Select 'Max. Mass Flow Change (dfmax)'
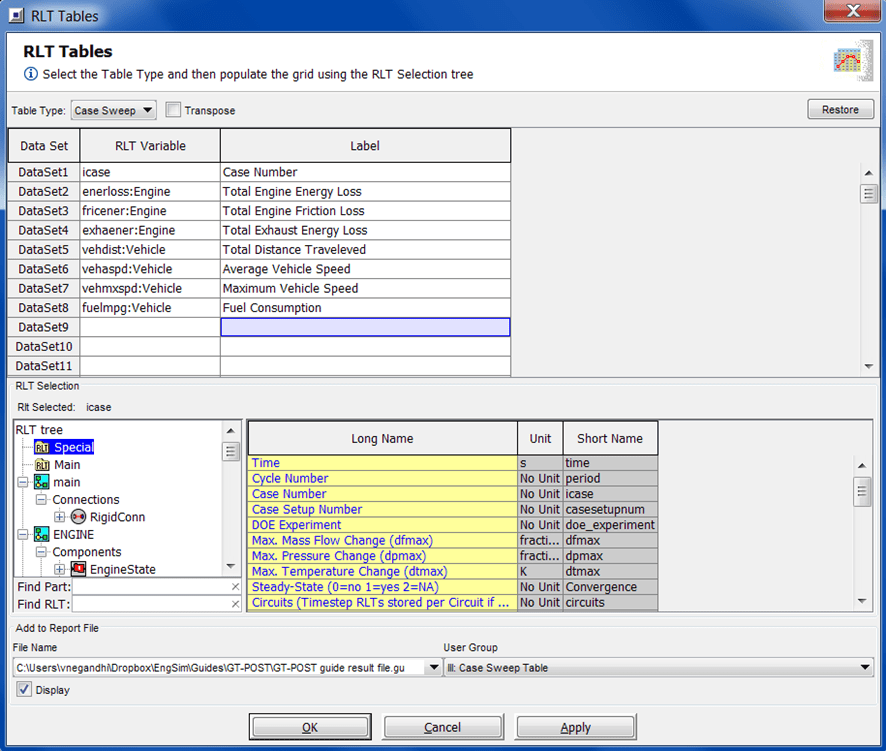This screenshot has width=886, height=751. [x=382, y=541]
